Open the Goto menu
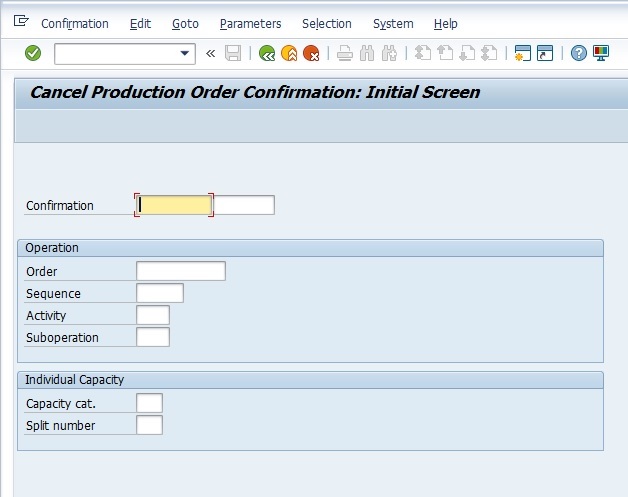The height and width of the screenshot is (497, 628). click(x=185, y=24)
